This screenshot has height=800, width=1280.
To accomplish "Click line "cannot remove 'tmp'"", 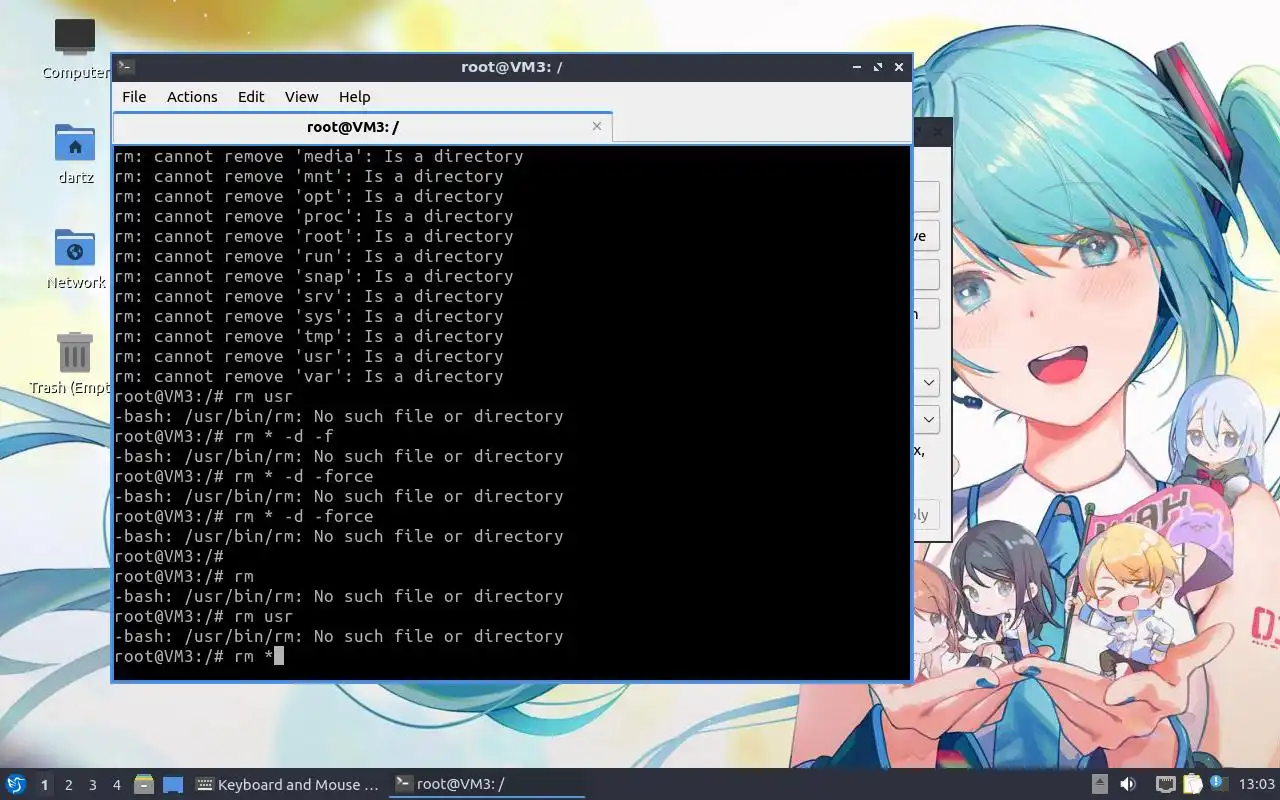I will pos(309,336).
